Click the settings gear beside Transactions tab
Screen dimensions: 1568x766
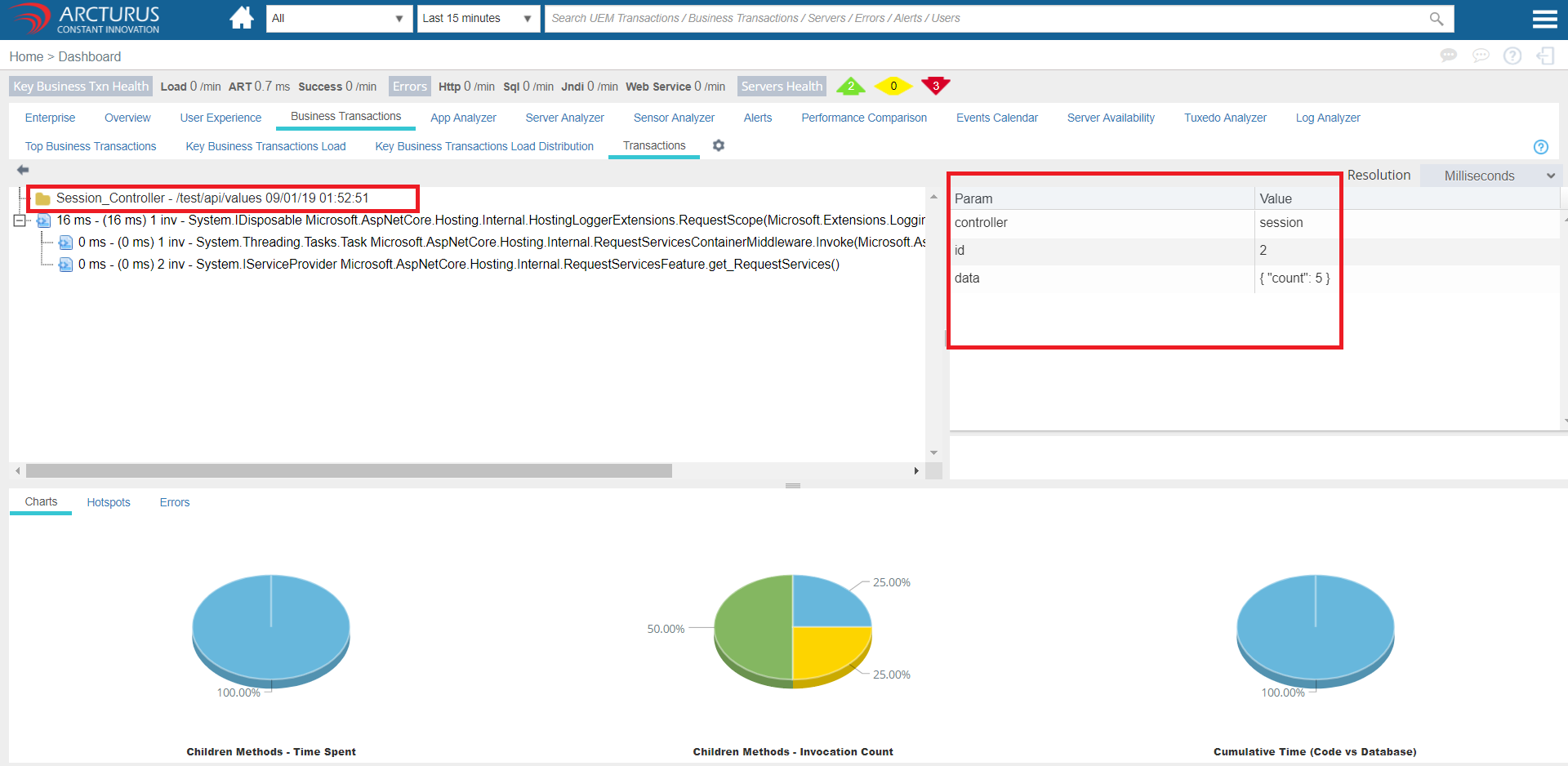(719, 145)
